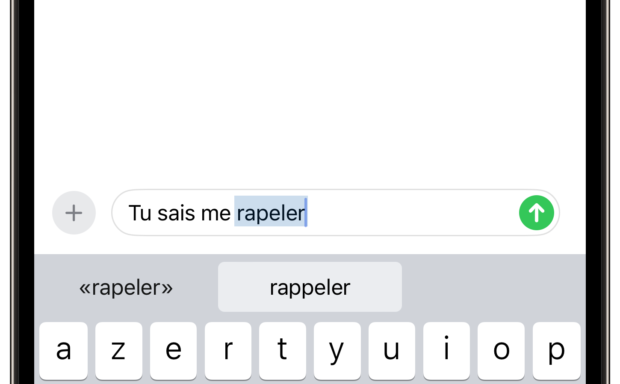620x384 pixels.
Task: Tap the letter p key
Action: (556, 351)
